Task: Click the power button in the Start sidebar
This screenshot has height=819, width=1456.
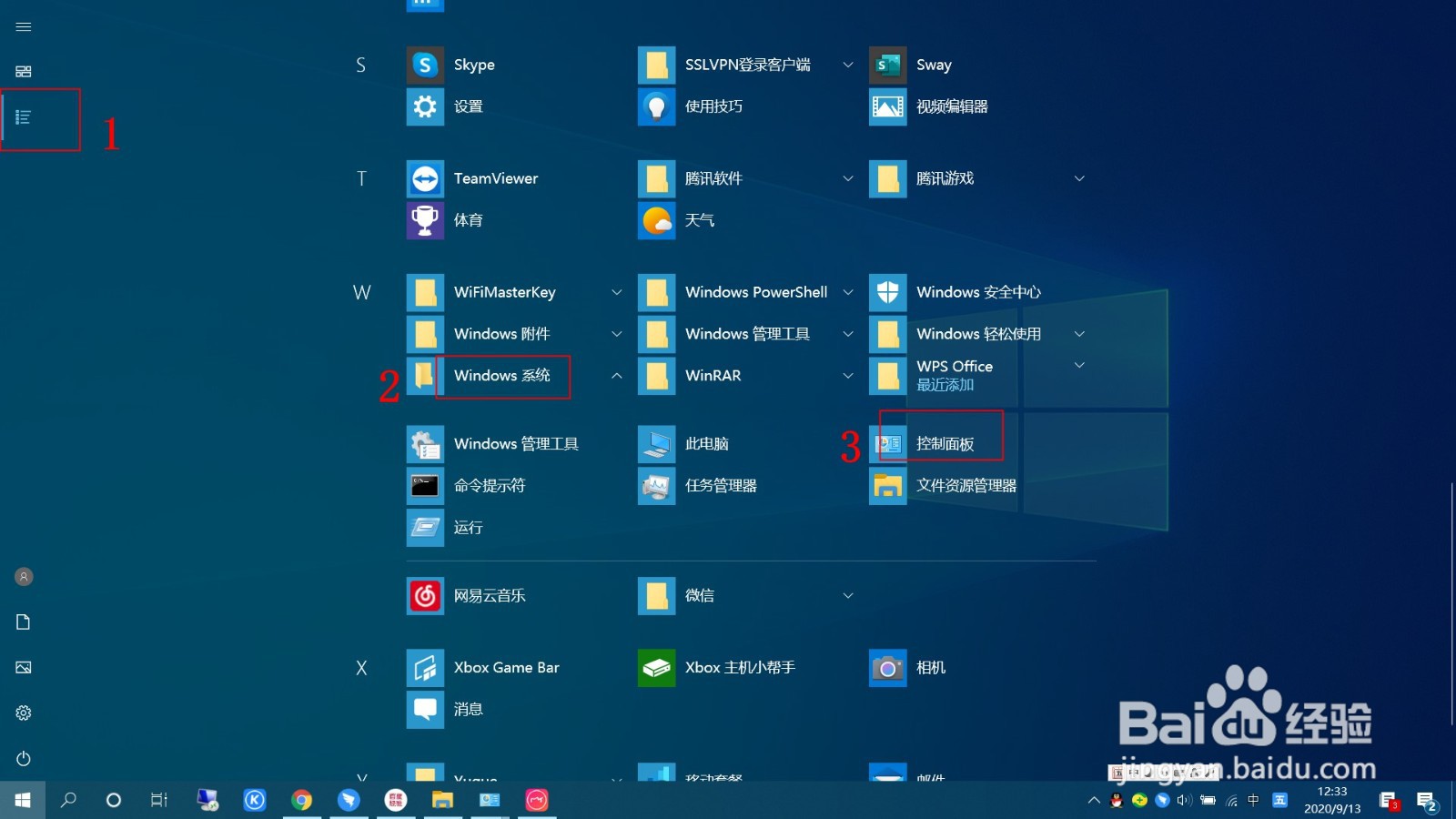Action: [23, 758]
